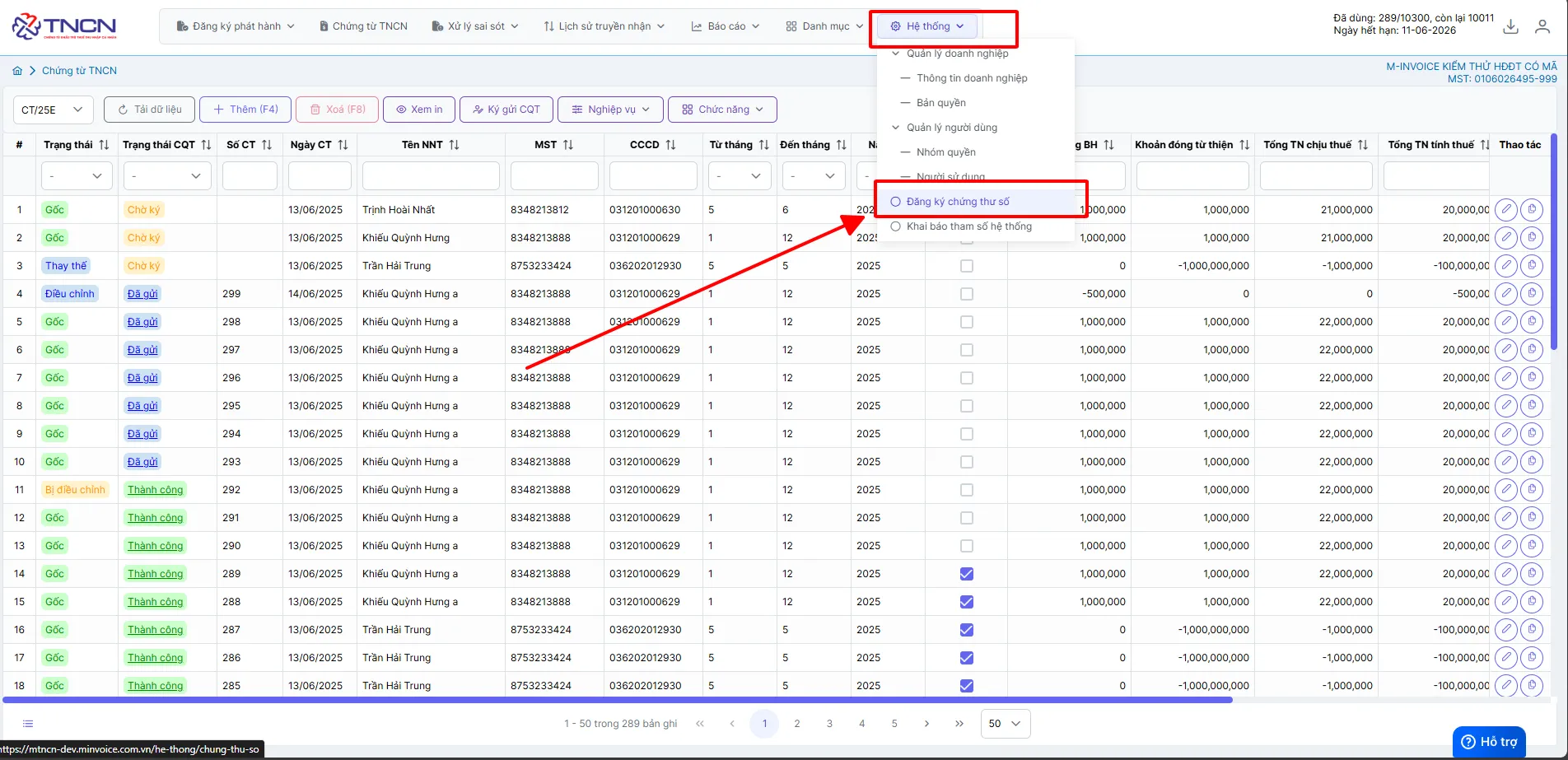
Task: Open Trạng thái filter dropdown
Action: click(77, 175)
